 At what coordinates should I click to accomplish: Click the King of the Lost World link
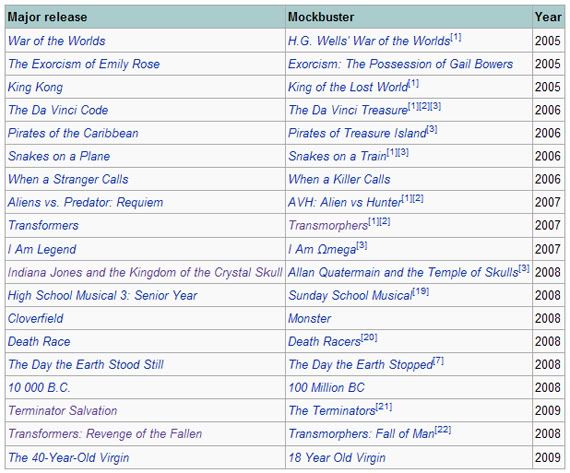coord(348,87)
